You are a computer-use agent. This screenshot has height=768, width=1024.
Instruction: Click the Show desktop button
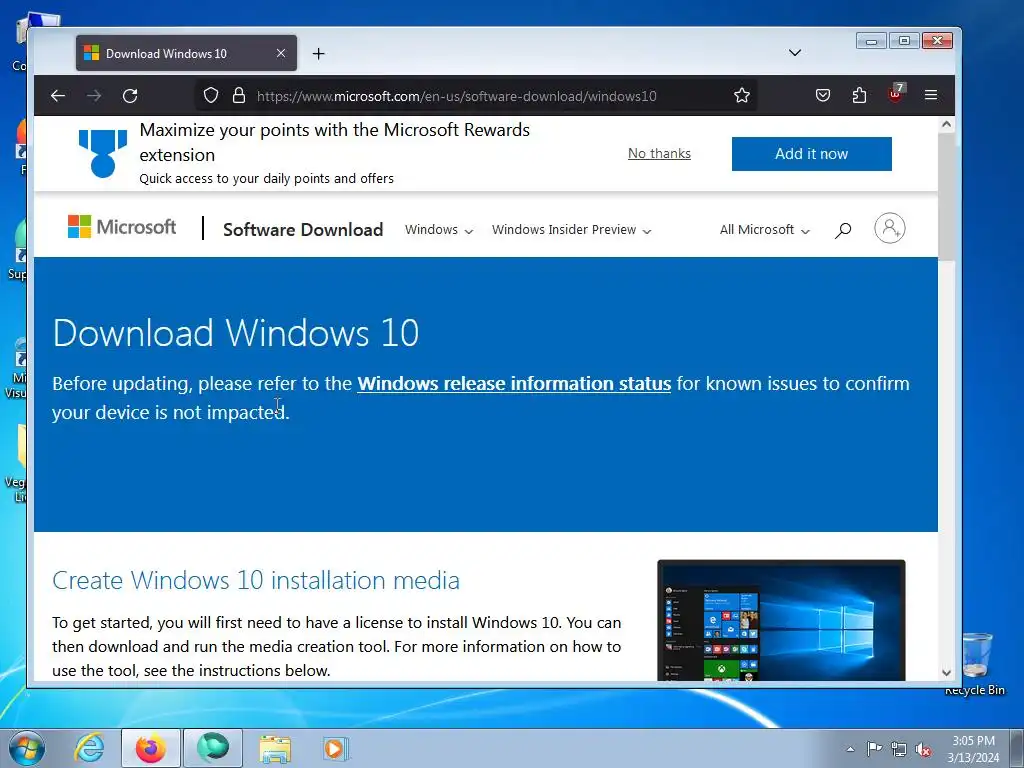[1017, 748]
